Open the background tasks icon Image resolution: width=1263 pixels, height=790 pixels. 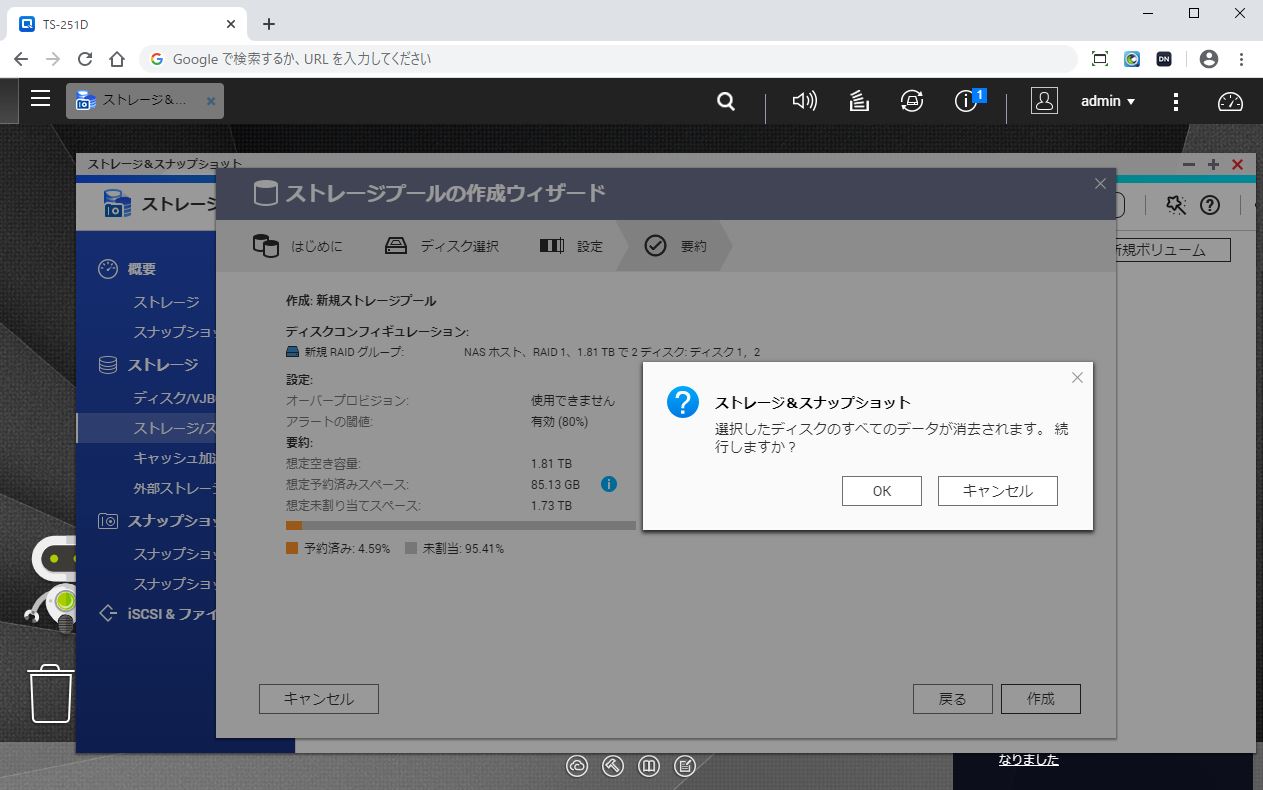858,101
